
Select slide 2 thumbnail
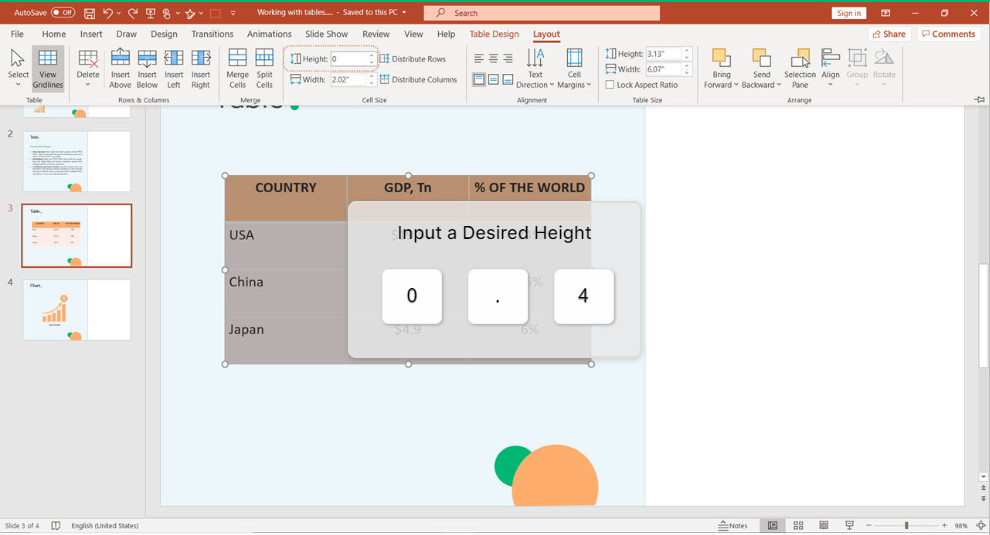77,161
